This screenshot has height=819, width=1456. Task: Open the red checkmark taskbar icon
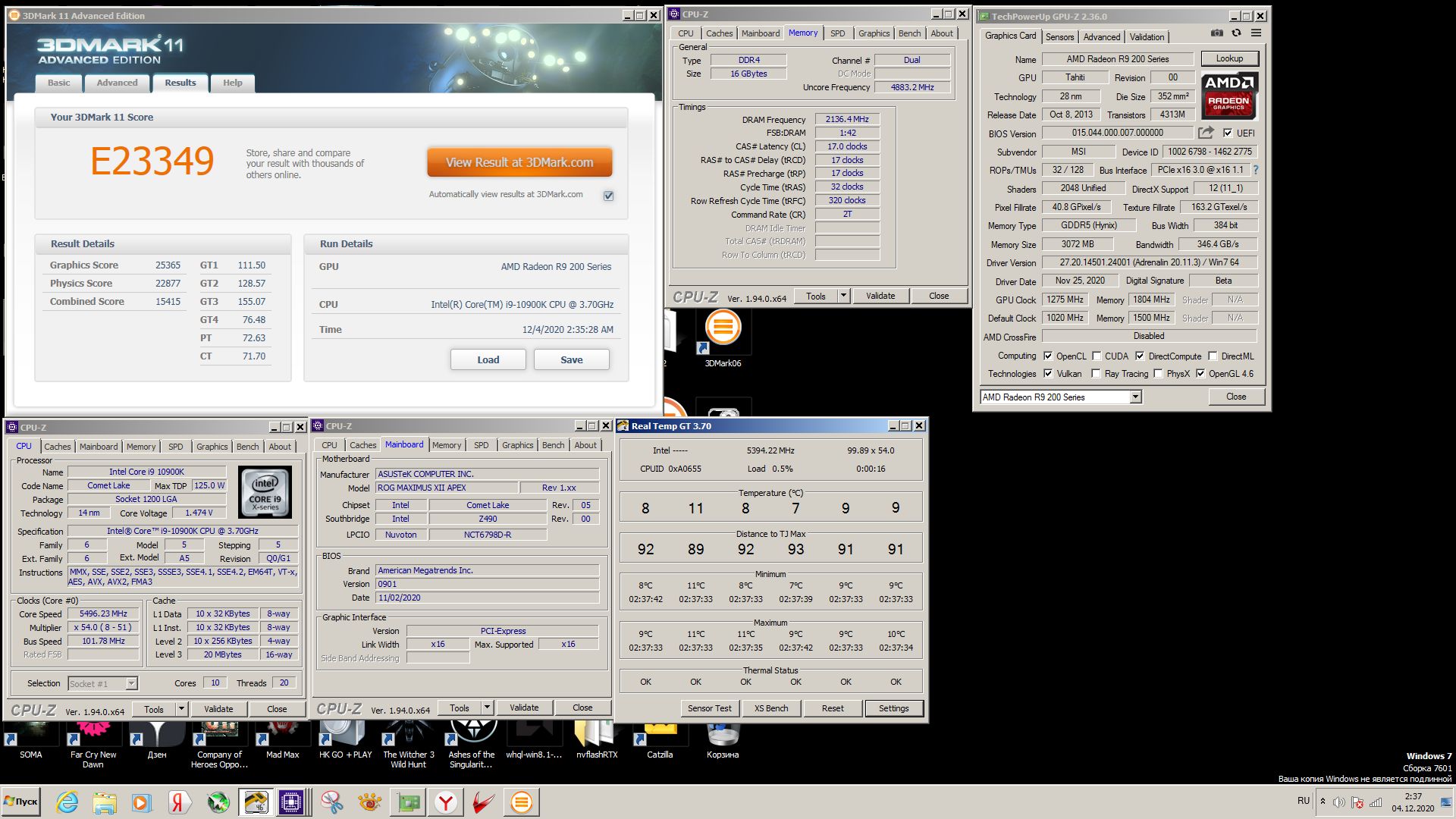(483, 802)
